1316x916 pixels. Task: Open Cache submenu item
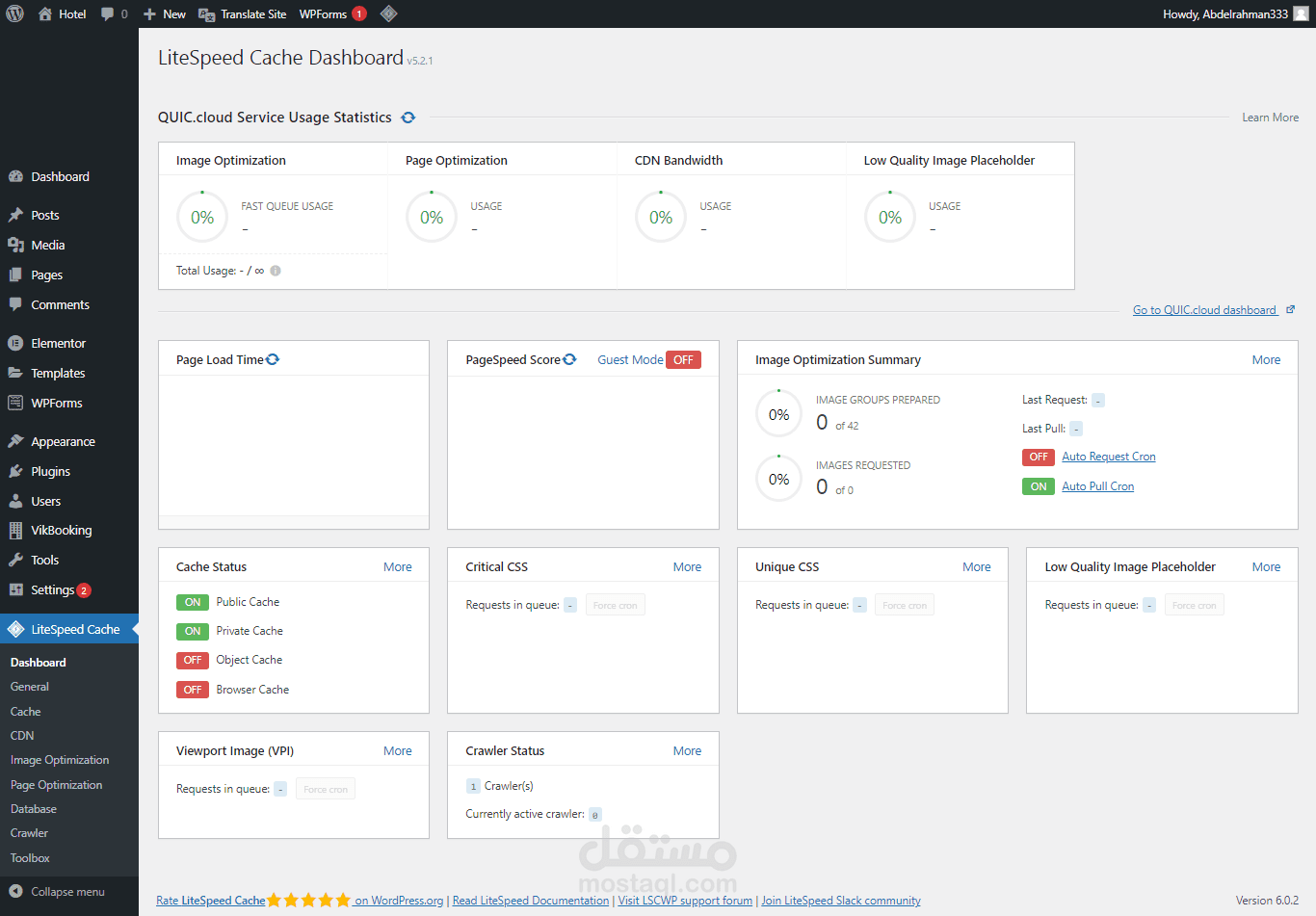26,712
